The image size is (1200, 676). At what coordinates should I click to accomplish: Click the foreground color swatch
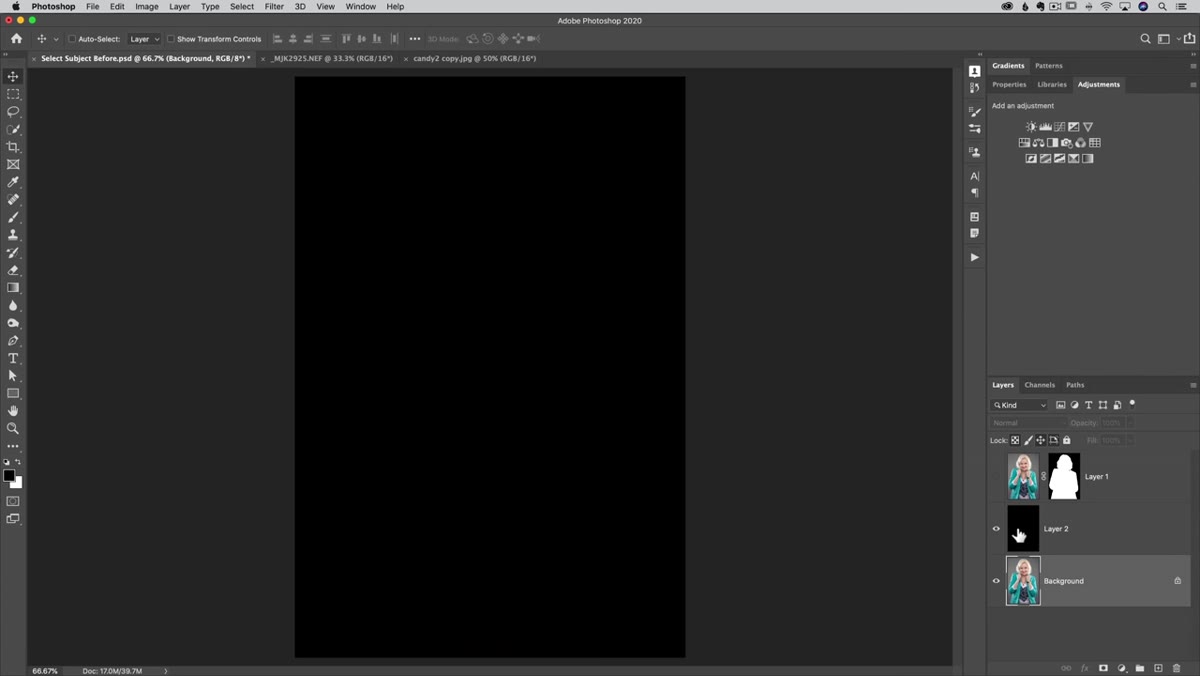click(9, 476)
